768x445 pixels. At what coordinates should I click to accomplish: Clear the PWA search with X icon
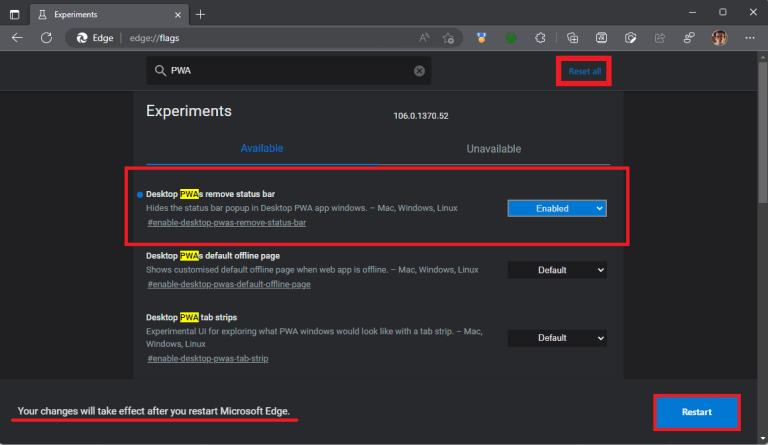point(419,70)
